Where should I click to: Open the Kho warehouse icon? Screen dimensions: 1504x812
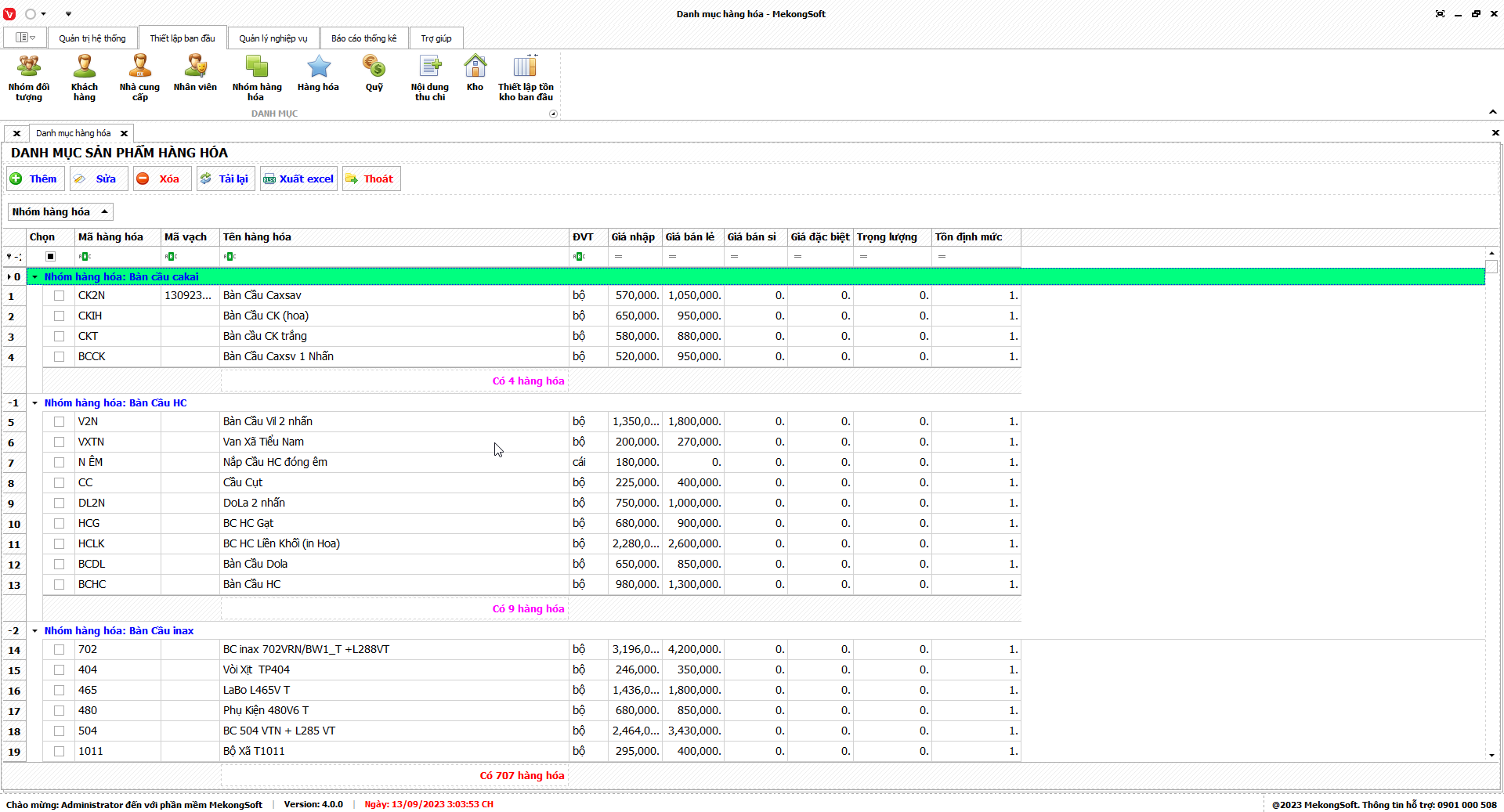475,74
